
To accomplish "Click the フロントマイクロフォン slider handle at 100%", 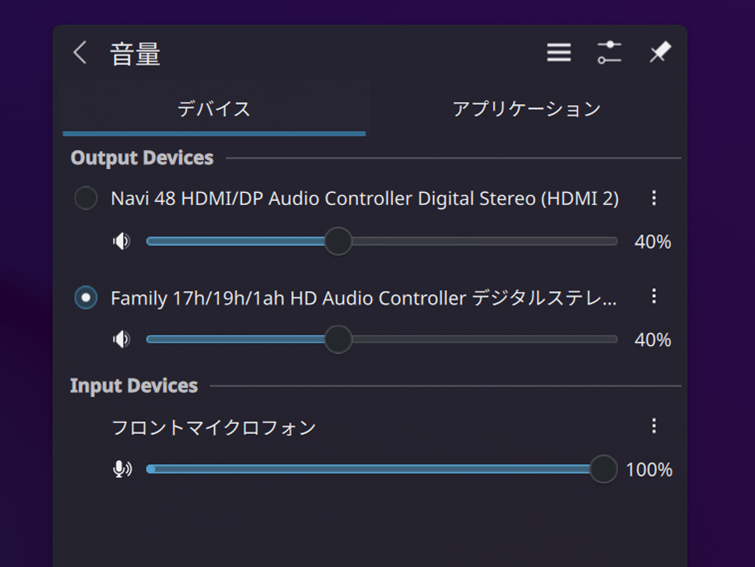I will [603, 469].
